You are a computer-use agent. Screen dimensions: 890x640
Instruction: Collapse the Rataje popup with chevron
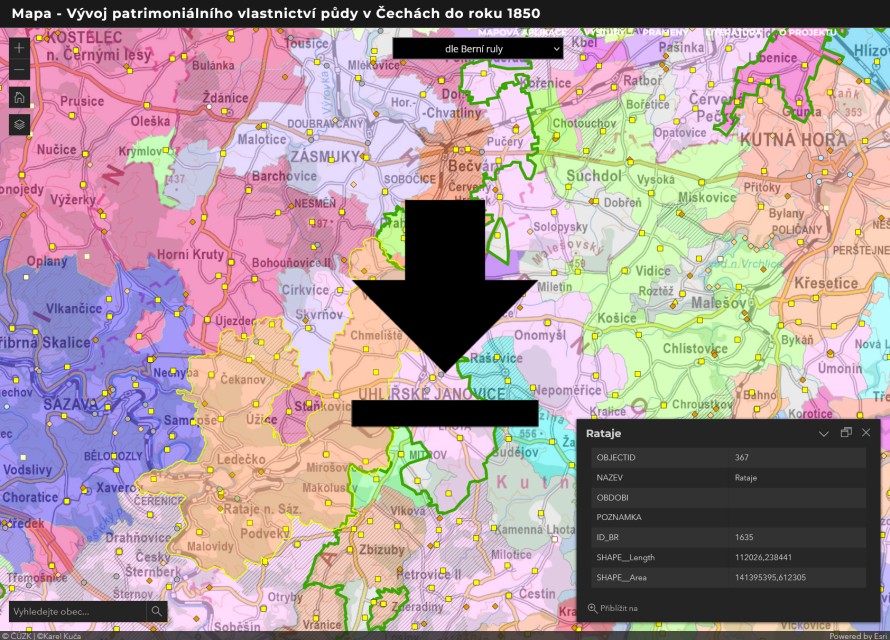[824, 433]
